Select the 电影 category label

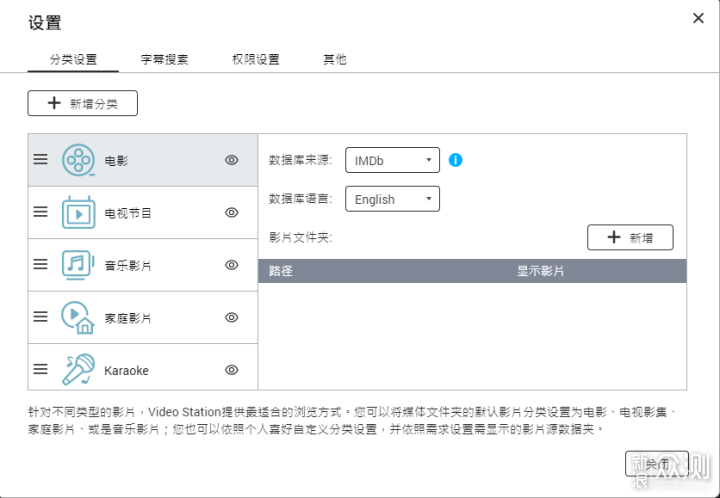click(x=117, y=161)
